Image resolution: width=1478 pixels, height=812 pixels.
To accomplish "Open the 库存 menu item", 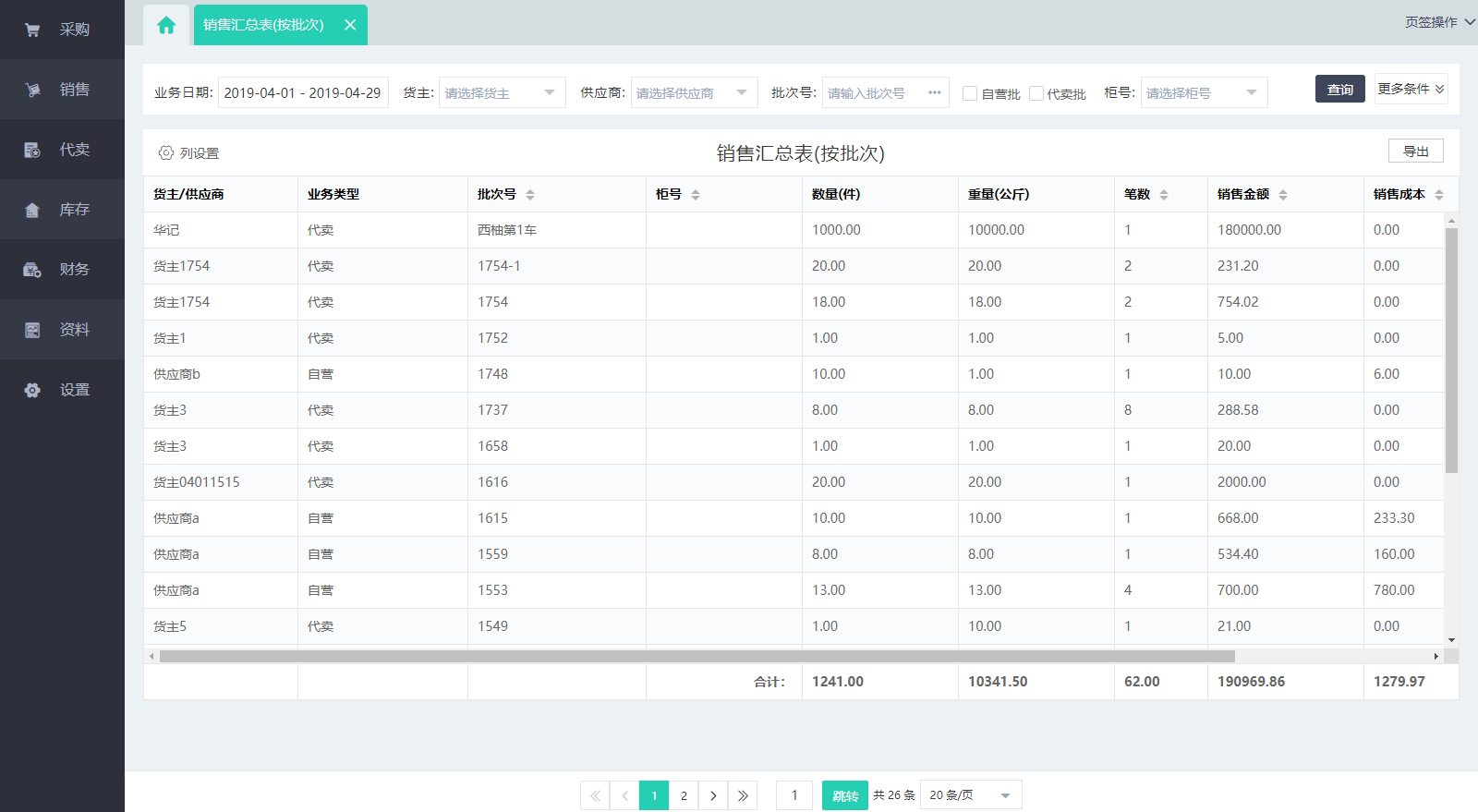I will point(62,210).
